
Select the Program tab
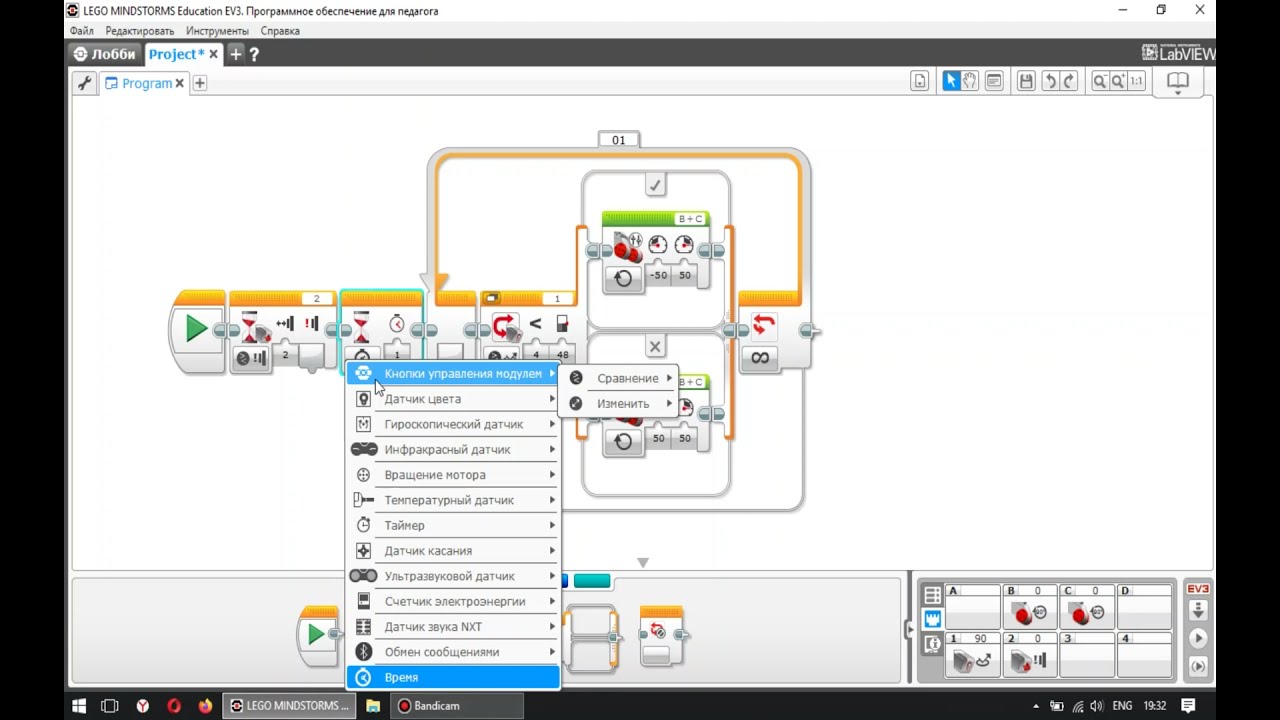(146, 83)
